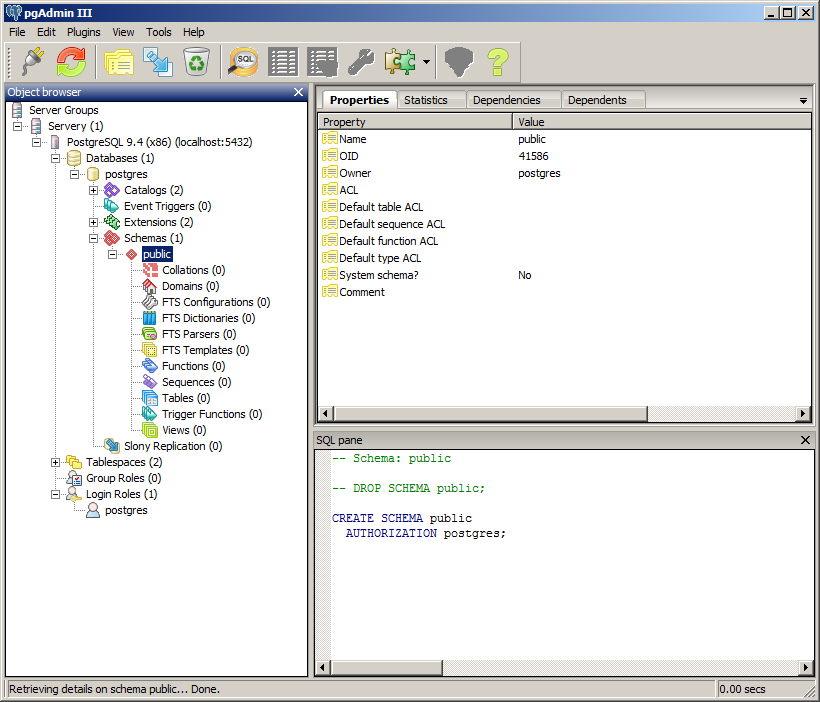Expand the Tablespaces (2) node

click(56, 462)
